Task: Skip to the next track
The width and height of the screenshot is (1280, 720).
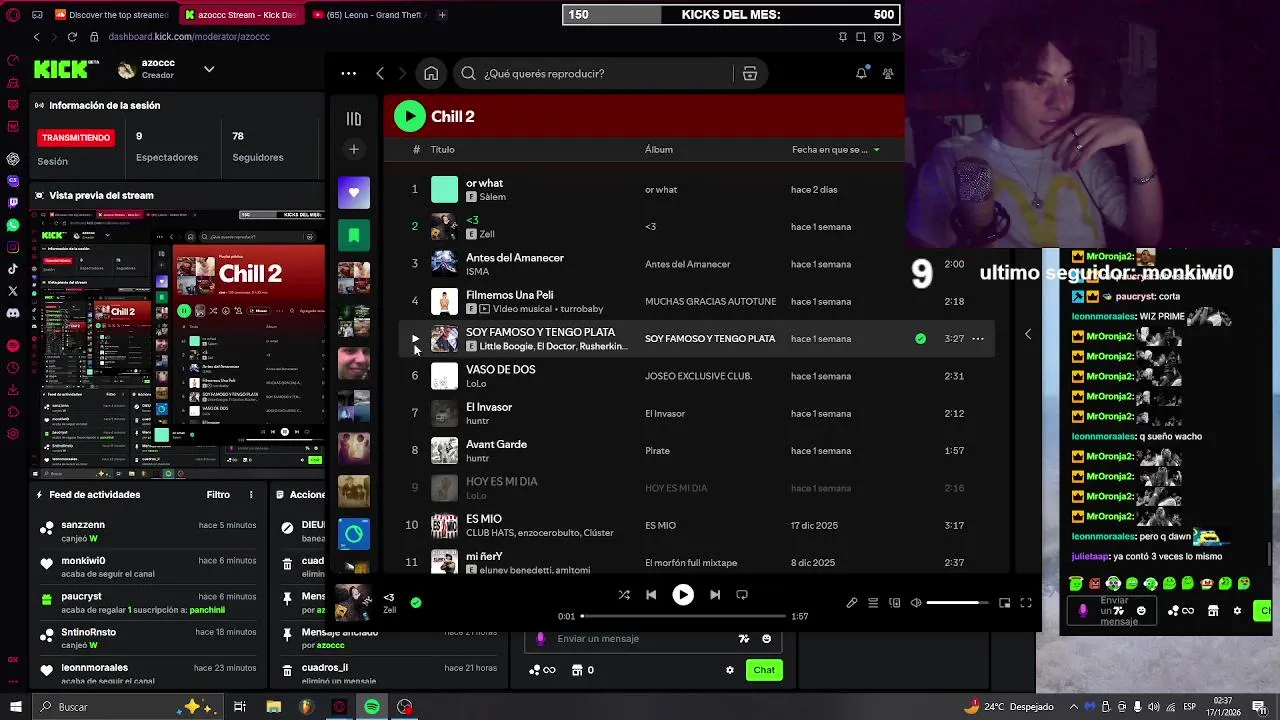Action: (715, 594)
